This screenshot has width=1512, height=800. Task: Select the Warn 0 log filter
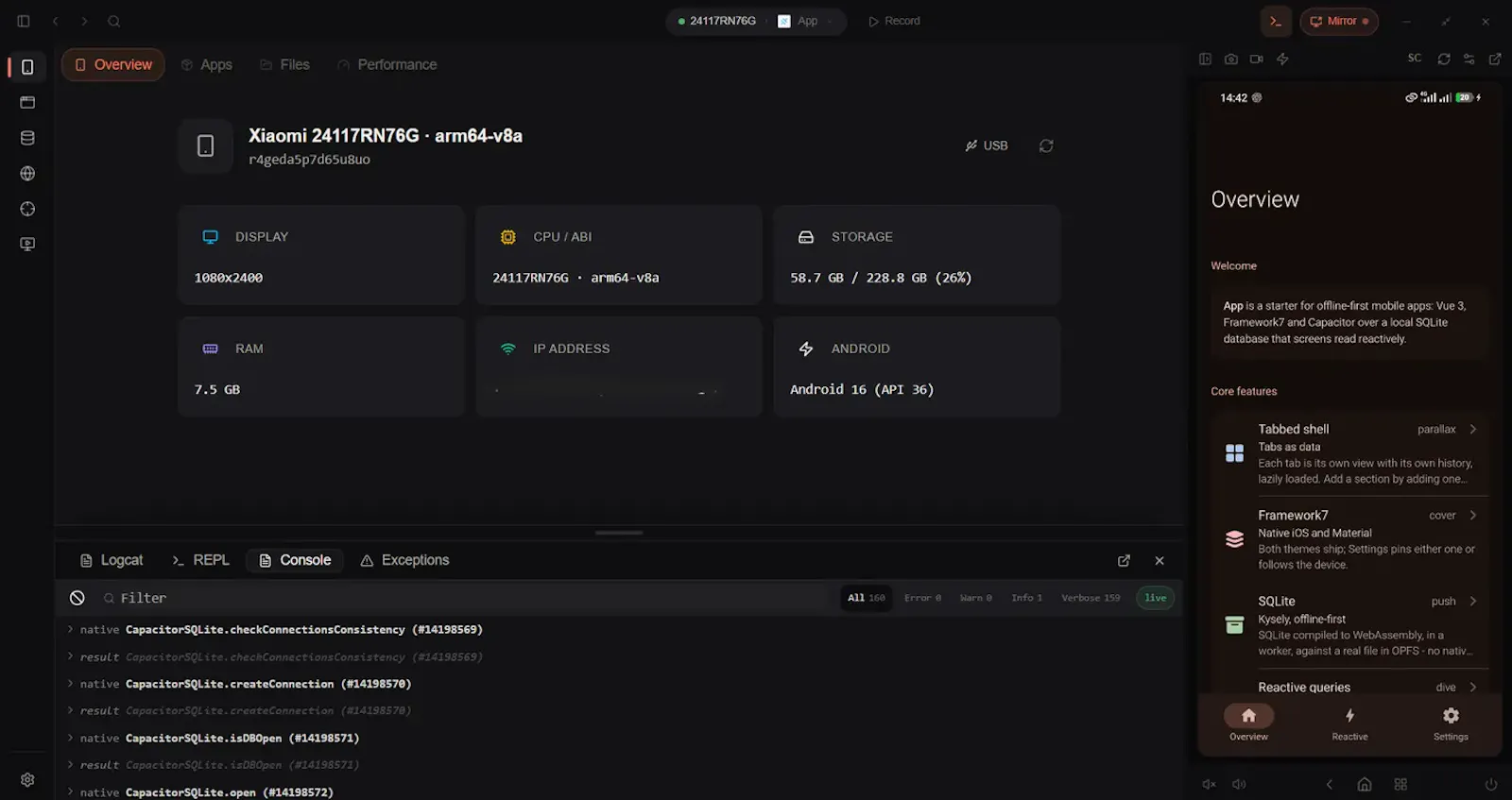(976, 598)
